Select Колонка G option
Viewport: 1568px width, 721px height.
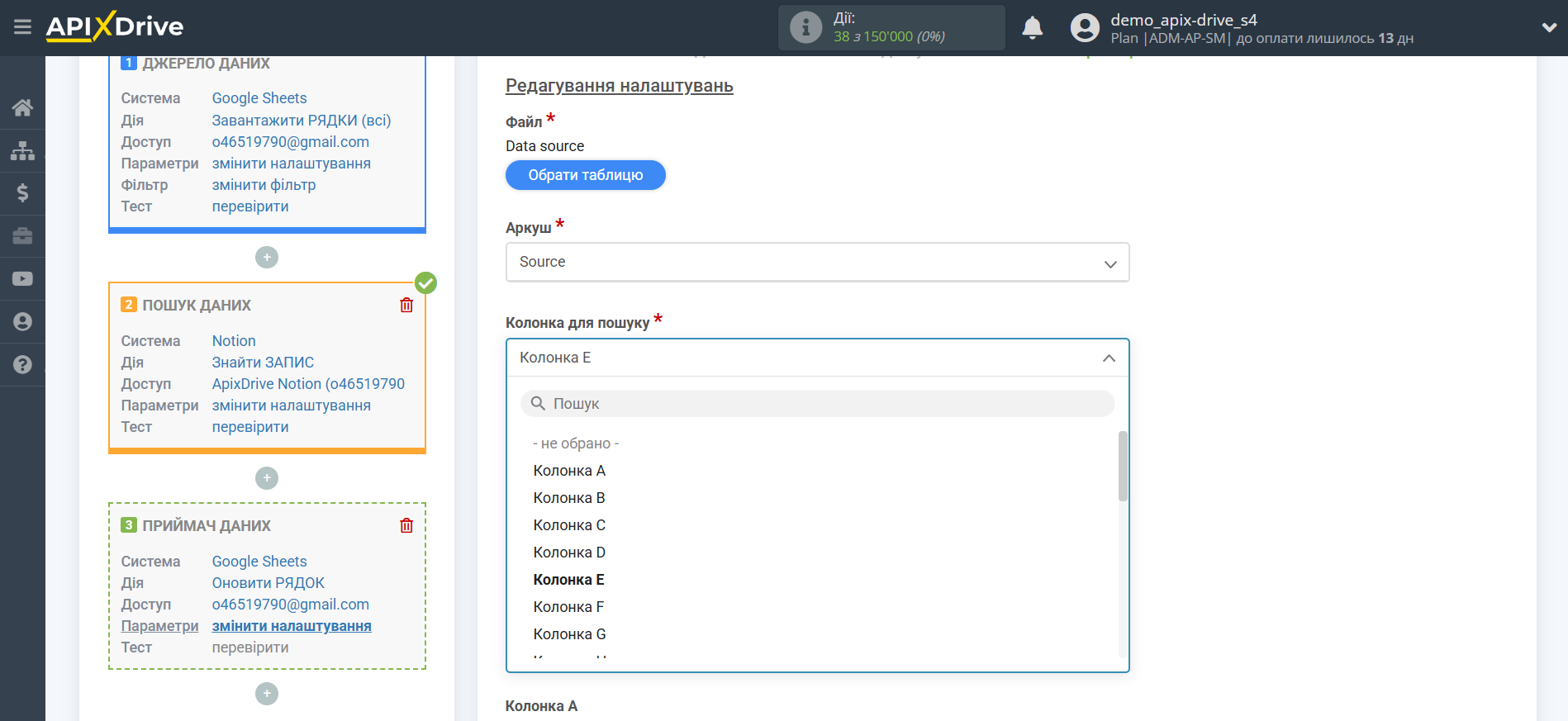[569, 634]
